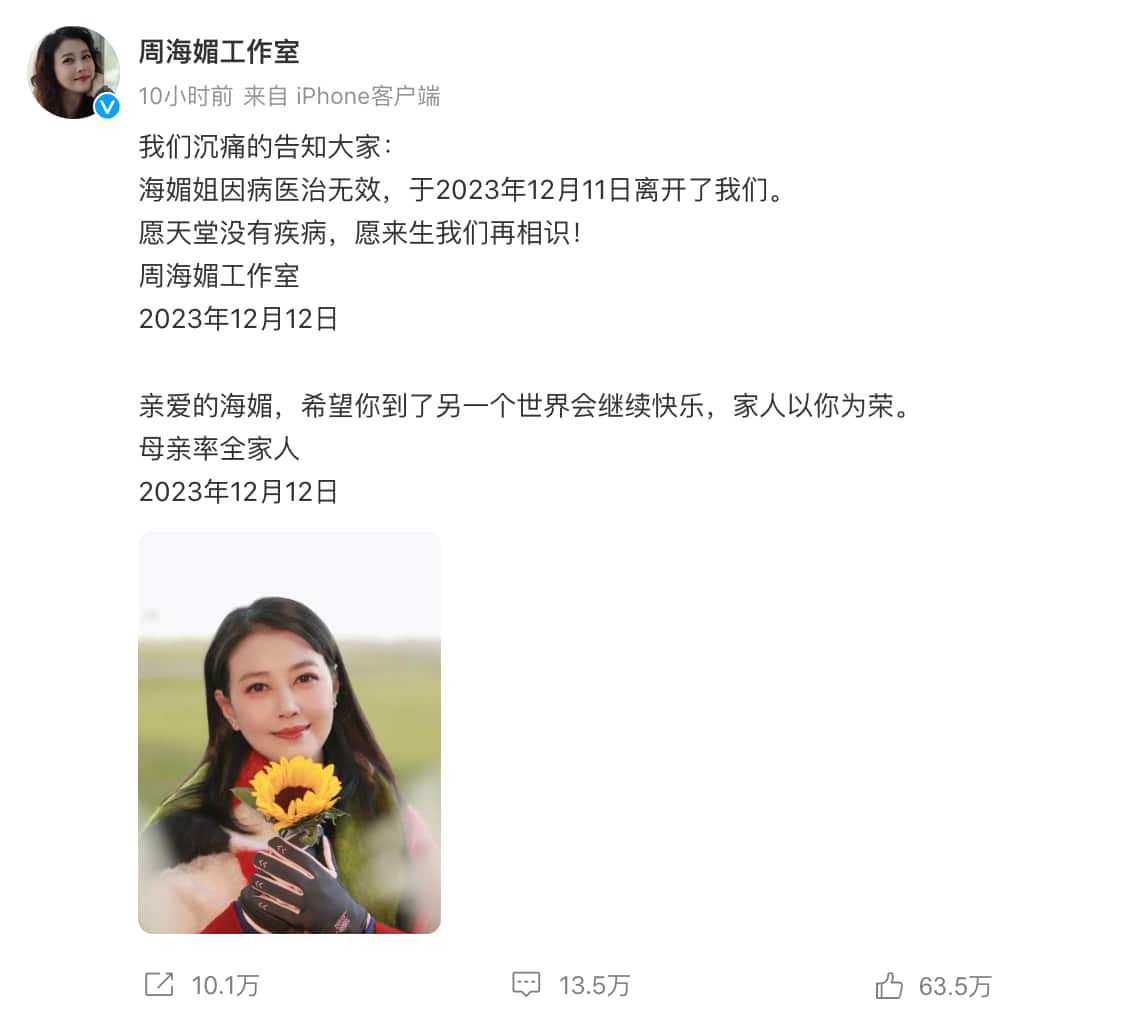This screenshot has height=1016, width=1128.
Task: Open comments via speech bubble icon
Action: click(x=526, y=984)
